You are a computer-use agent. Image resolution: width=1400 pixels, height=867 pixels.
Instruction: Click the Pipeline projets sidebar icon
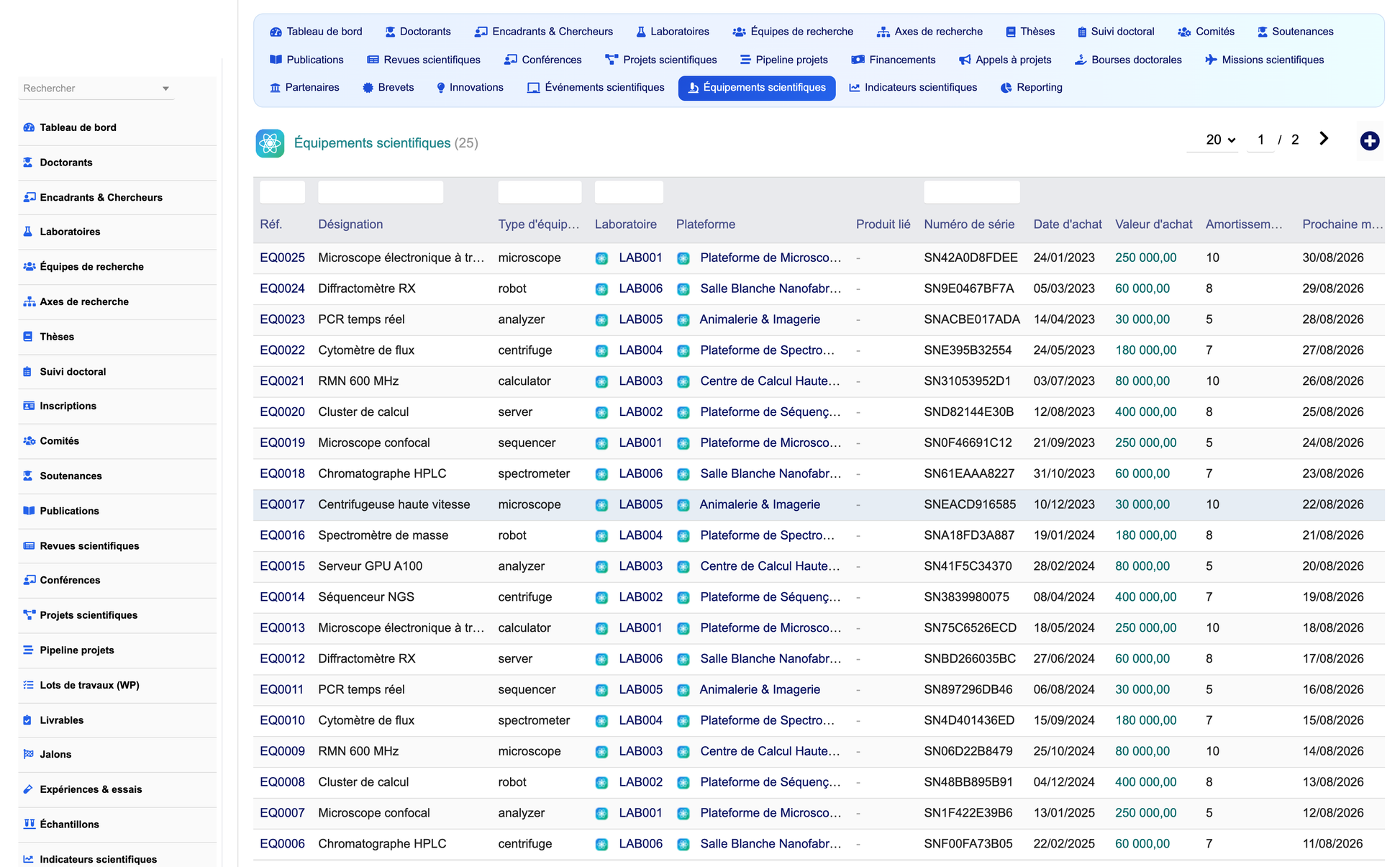[x=29, y=650]
